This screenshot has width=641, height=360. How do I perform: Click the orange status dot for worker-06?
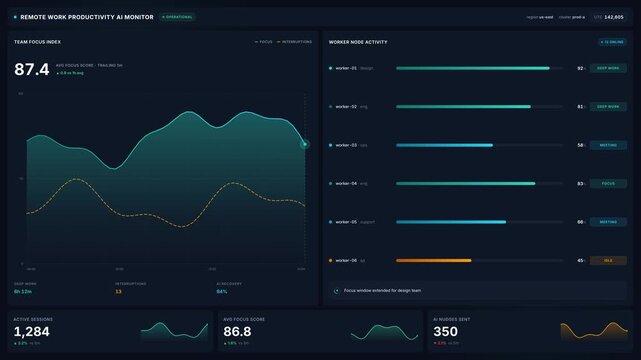coord(330,260)
